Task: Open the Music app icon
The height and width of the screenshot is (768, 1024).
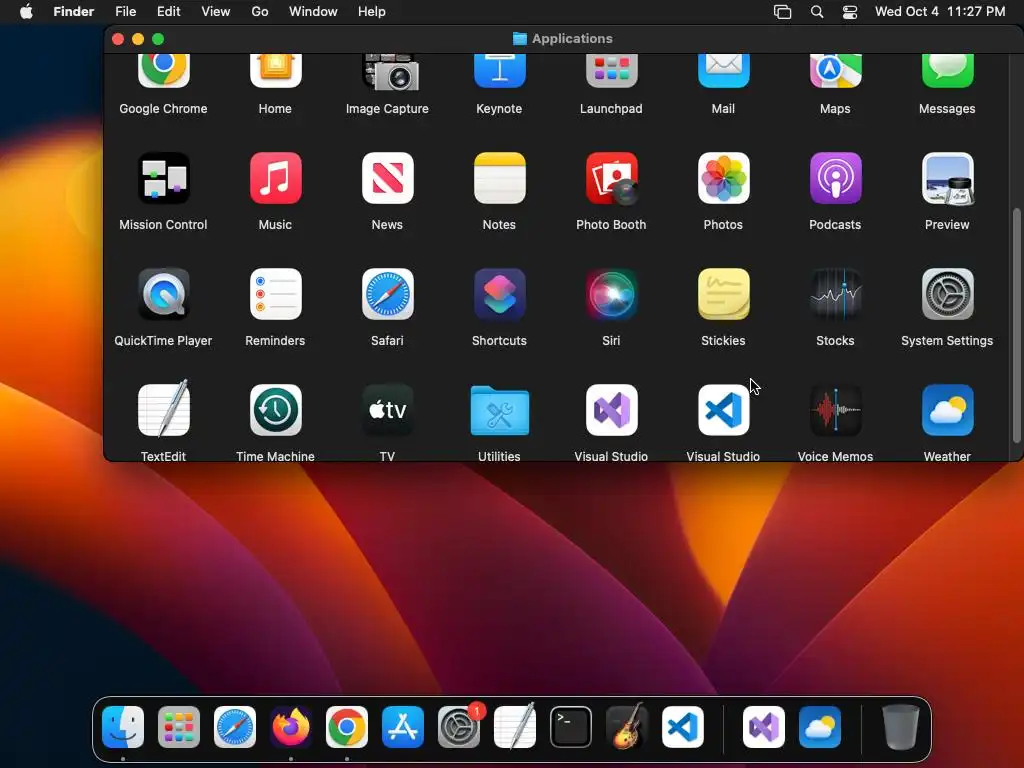Action: pos(276,178)
